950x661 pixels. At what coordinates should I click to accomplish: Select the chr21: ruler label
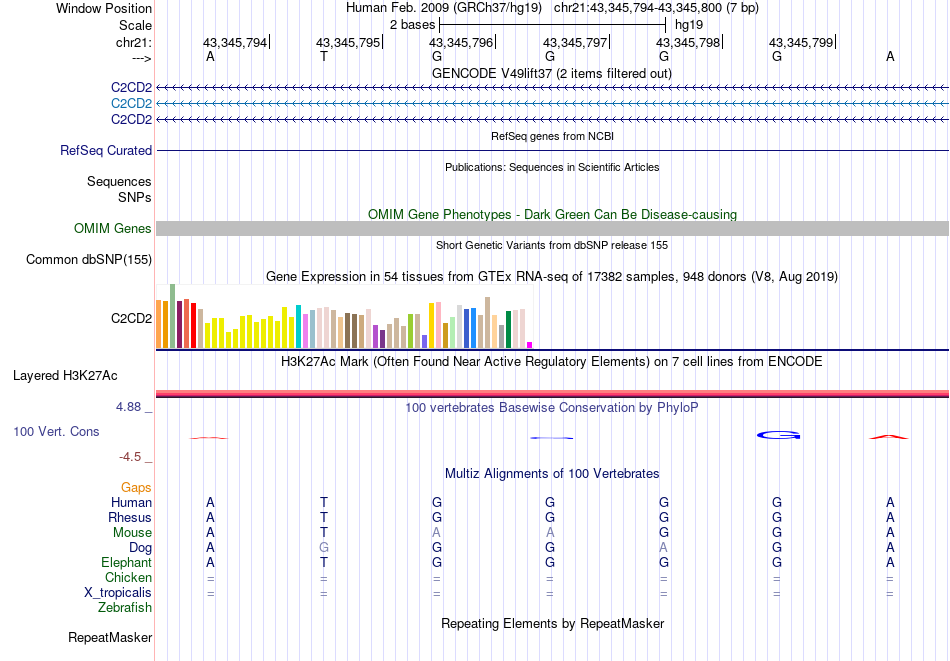133,42
